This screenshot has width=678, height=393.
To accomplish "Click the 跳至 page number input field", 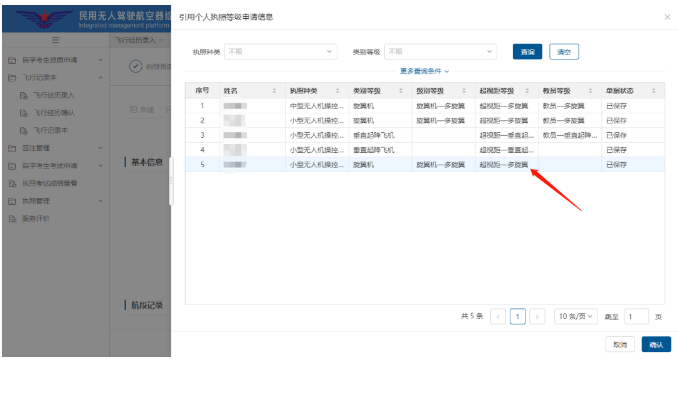I will pyautogui.click(x=636, y=316).
